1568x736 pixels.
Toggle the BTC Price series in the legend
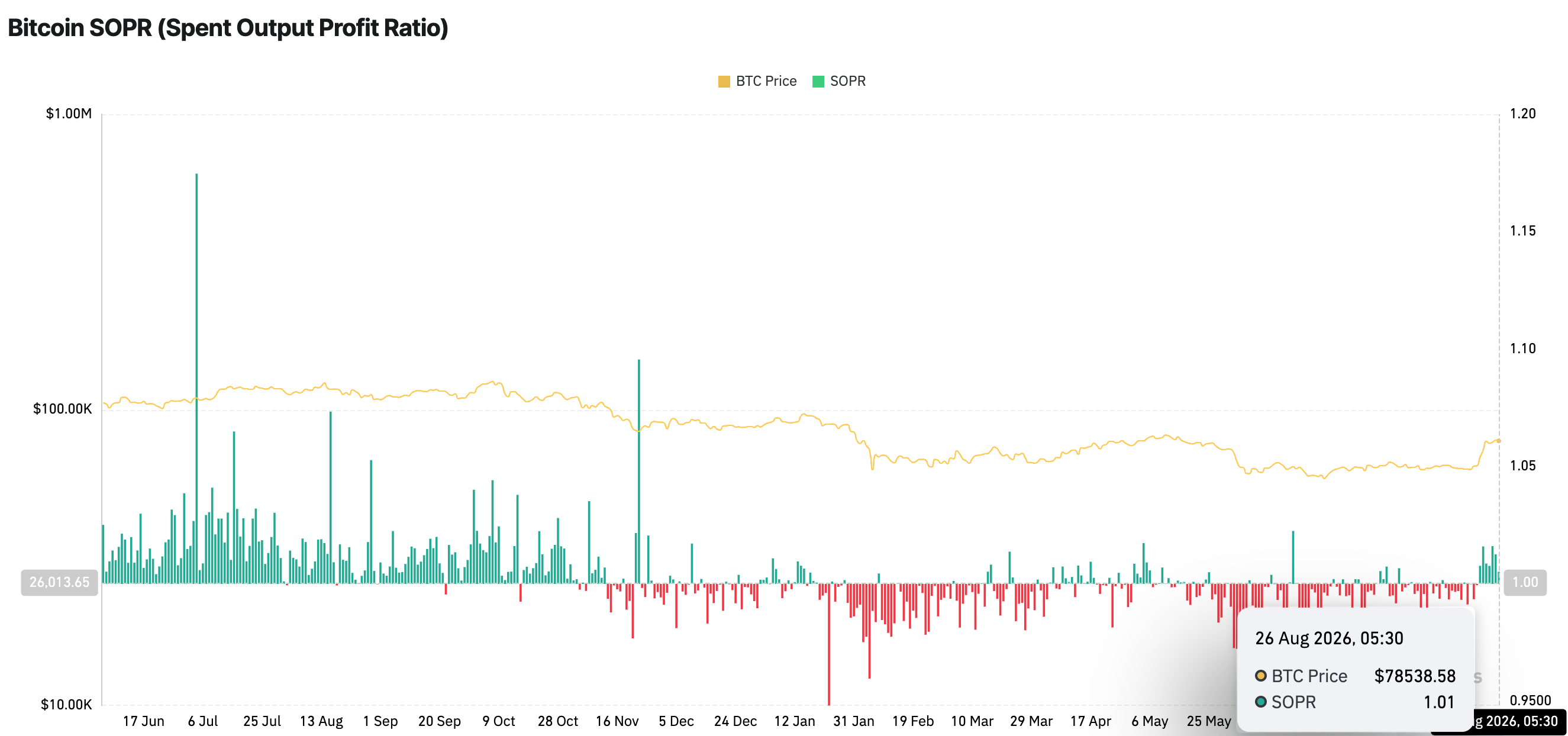coord(757,81)
